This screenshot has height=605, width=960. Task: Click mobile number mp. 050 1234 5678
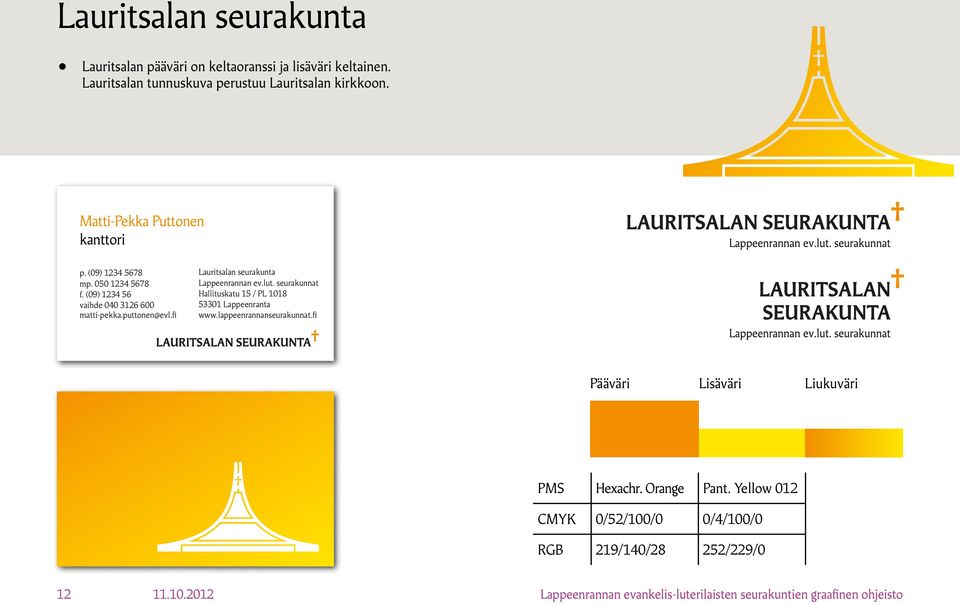114,284
